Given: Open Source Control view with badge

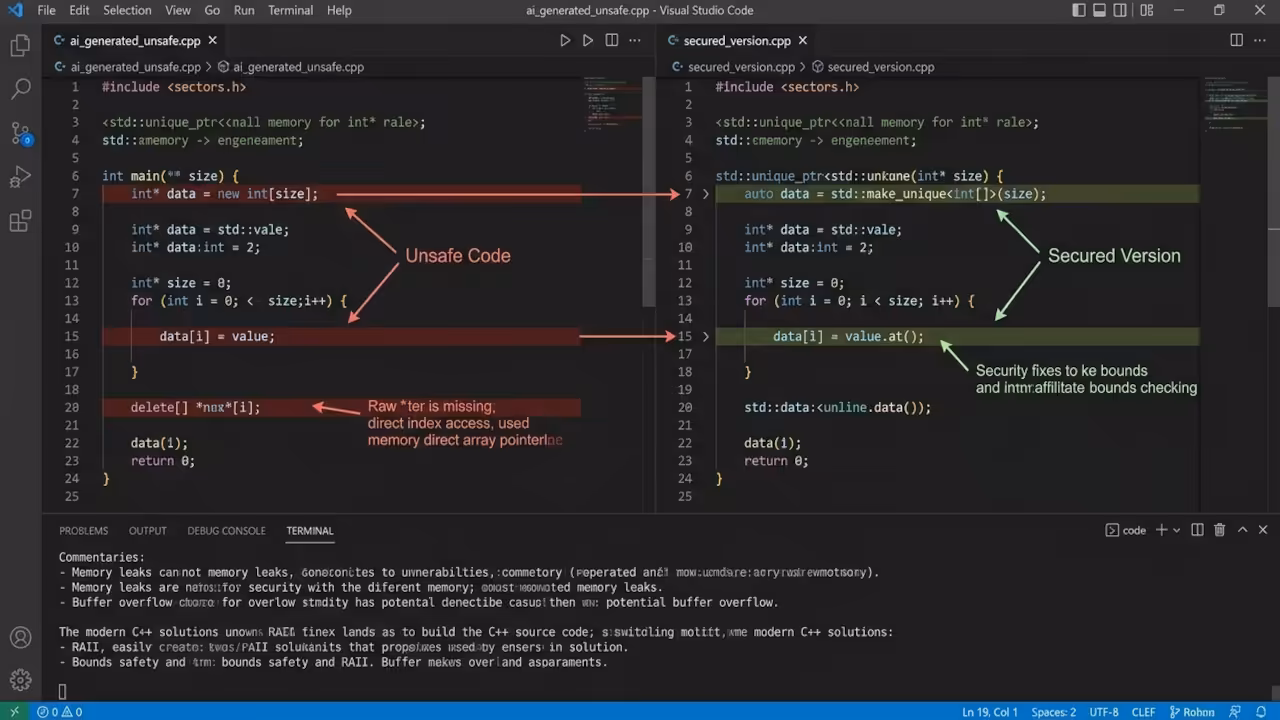Looking at the screenshot, I should pos(20,133).
